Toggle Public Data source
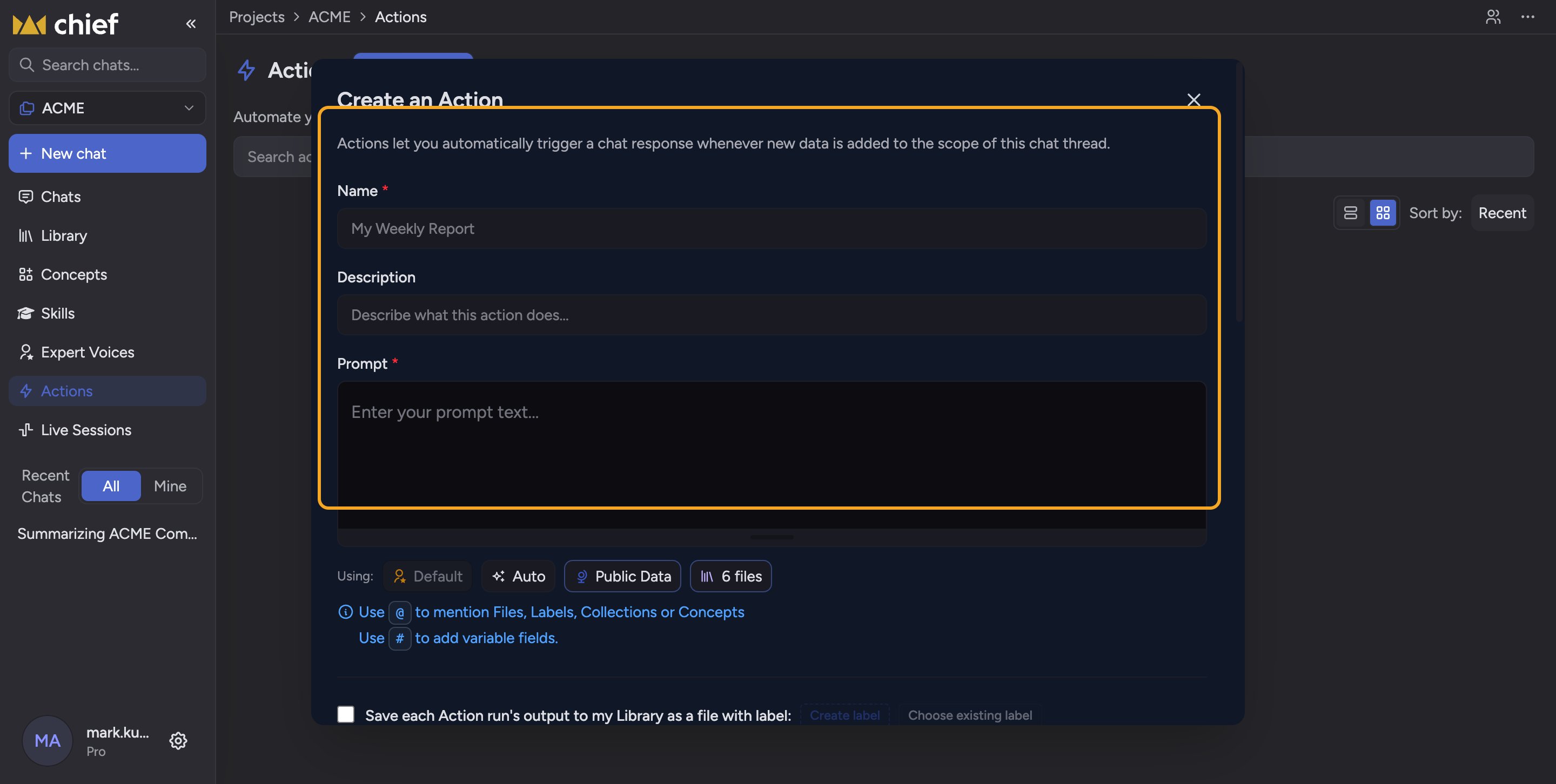The height and width of the screenshot is (784, 1556). click(622, 576)
